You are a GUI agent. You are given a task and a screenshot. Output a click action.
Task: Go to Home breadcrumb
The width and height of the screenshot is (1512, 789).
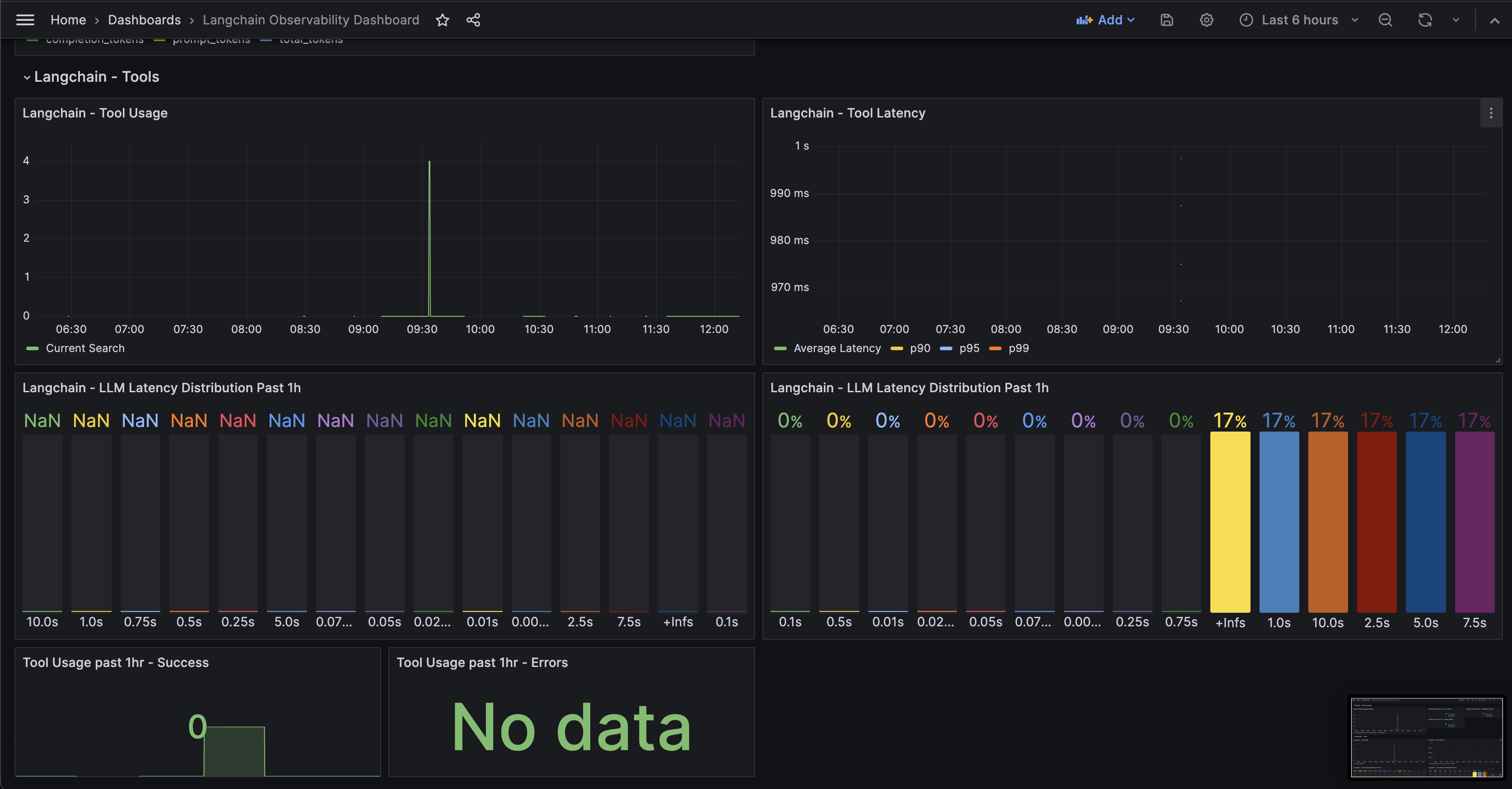click(x=68, y=20)
